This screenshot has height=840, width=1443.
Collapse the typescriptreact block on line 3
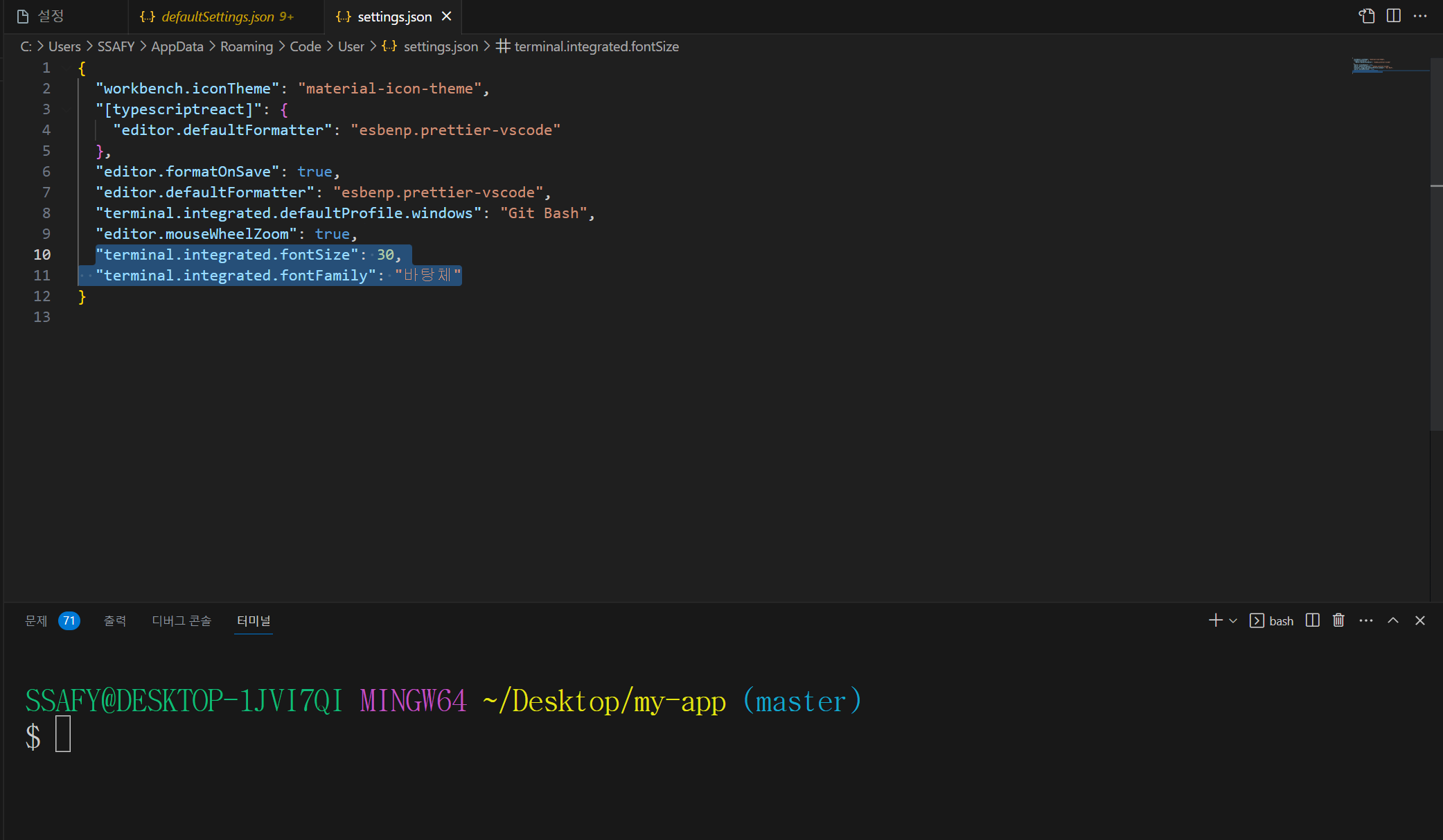68,109
